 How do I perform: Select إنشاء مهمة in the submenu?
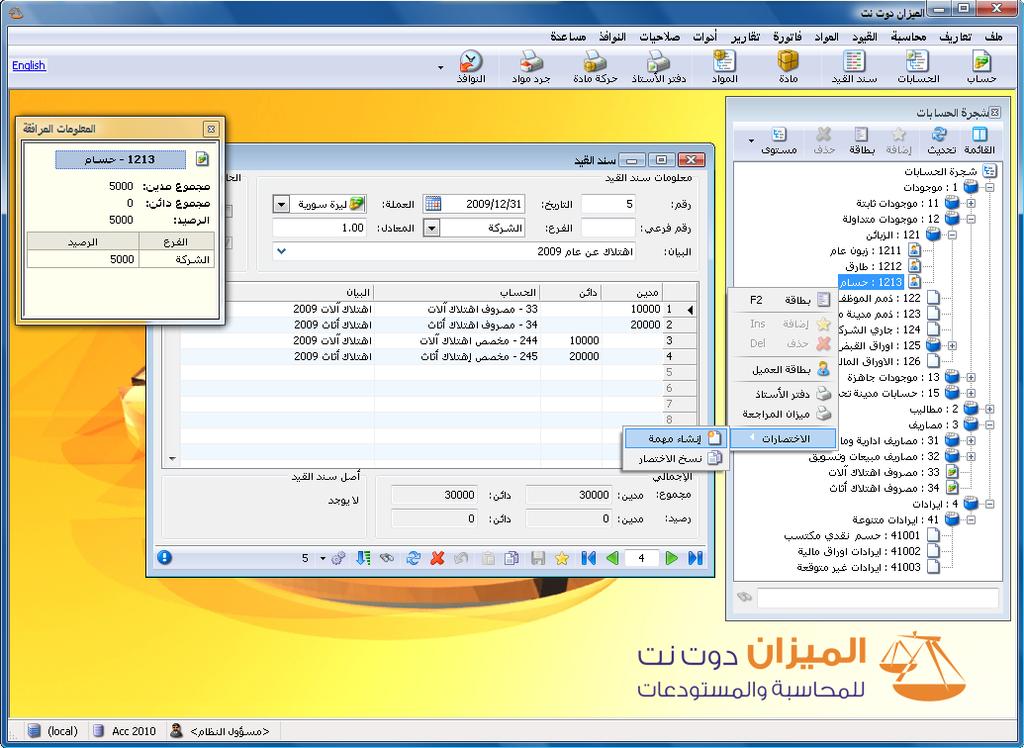click(676, 438)
